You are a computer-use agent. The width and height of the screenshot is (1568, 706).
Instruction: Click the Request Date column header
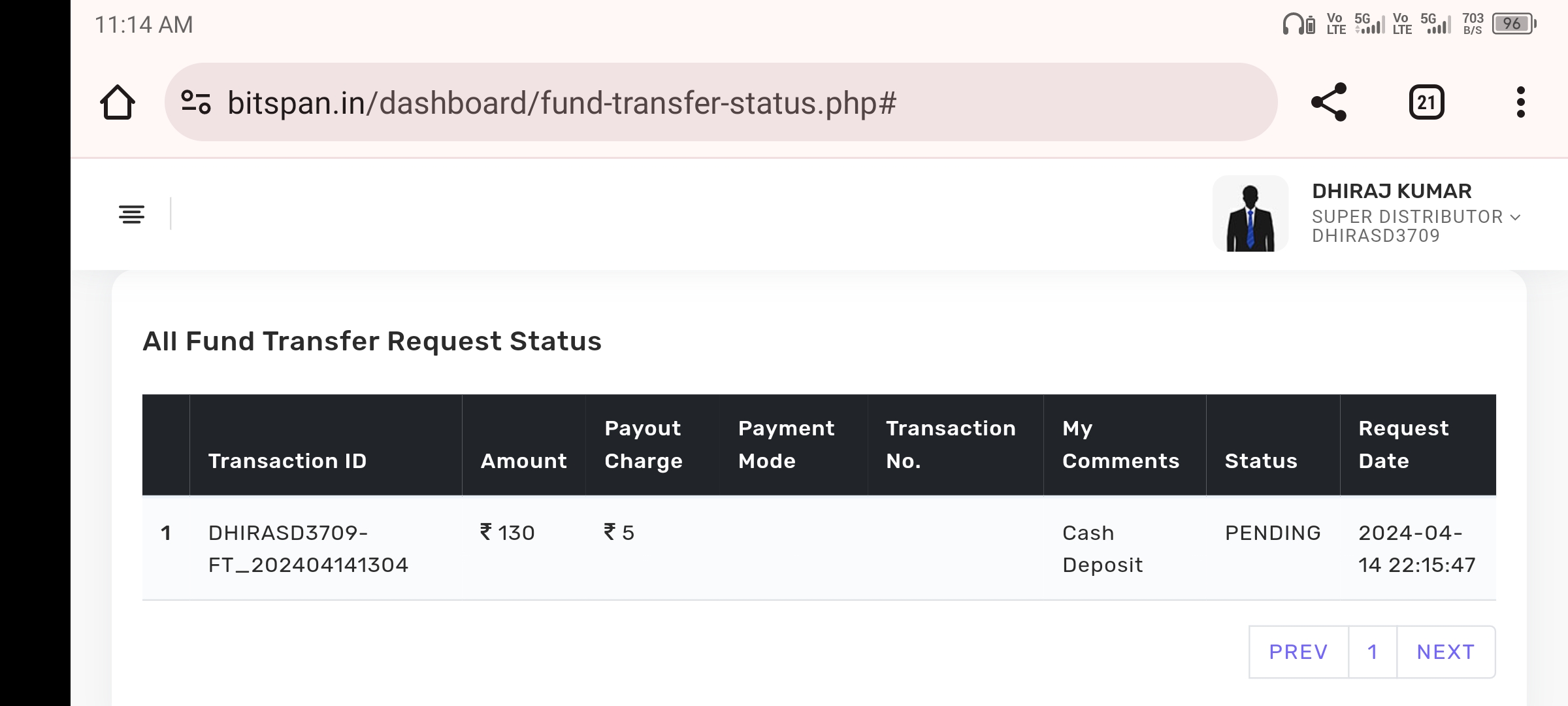(1403, 445)
